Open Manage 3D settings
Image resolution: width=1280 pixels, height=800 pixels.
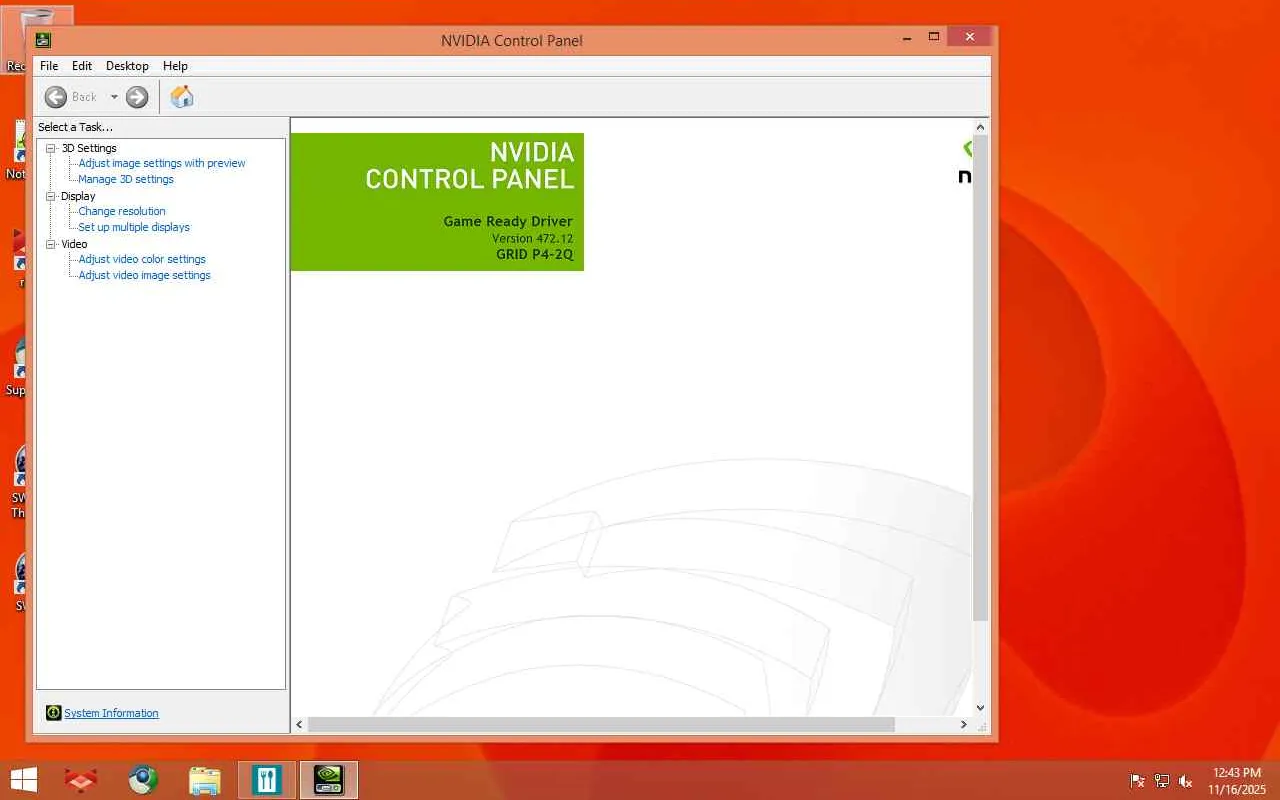coord(126,179)
